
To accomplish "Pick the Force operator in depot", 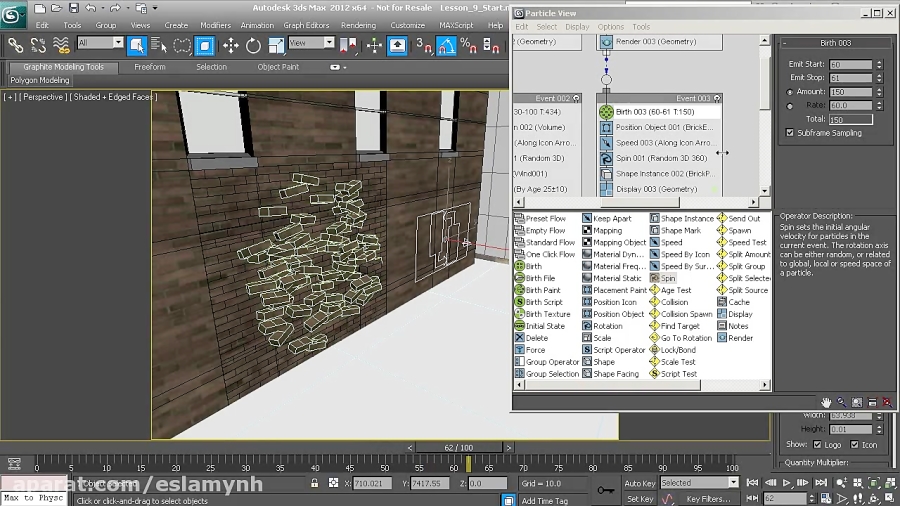I will pos(530,350).
